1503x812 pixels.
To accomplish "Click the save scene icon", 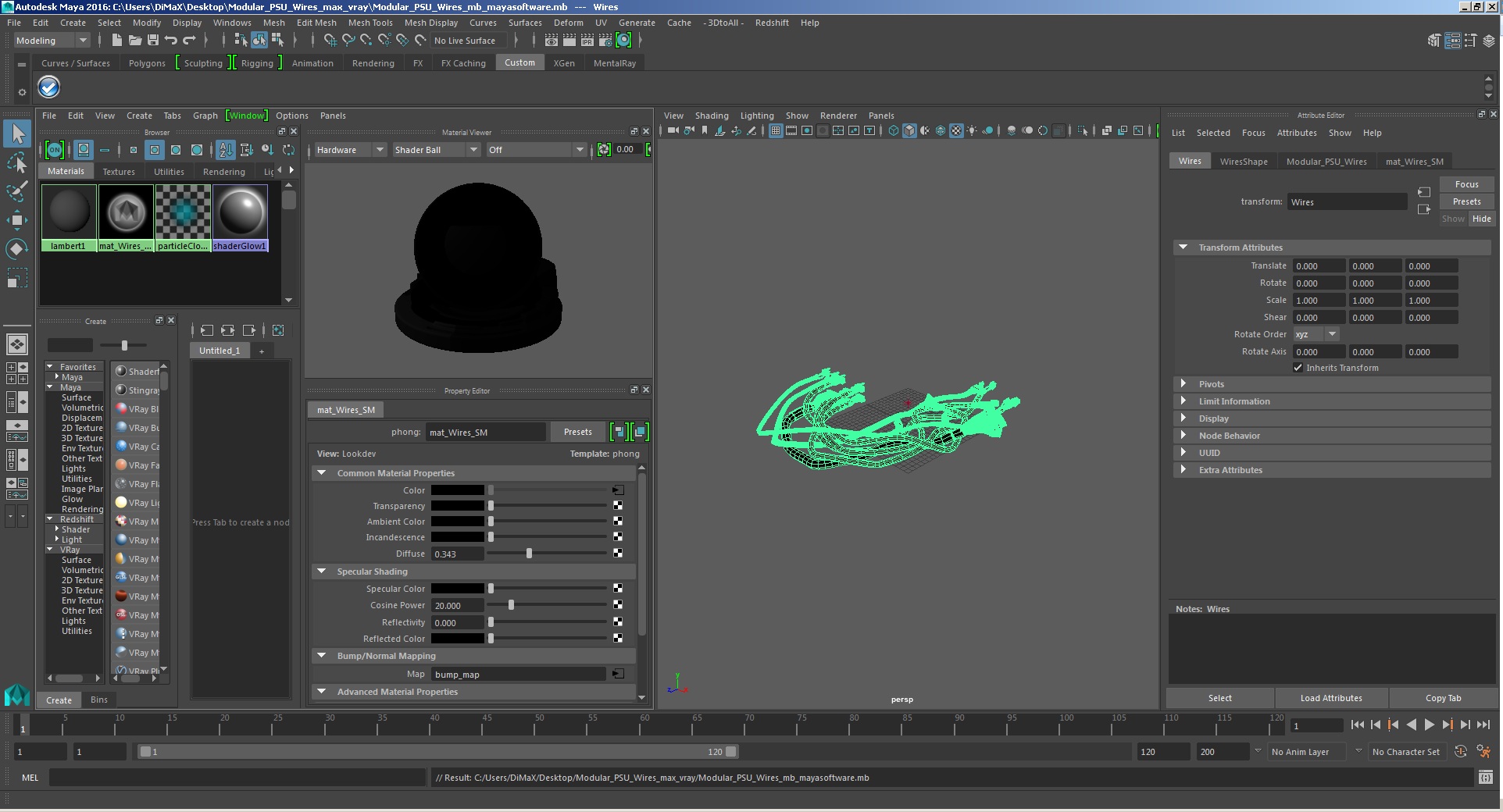I will (x=152, y=41).
